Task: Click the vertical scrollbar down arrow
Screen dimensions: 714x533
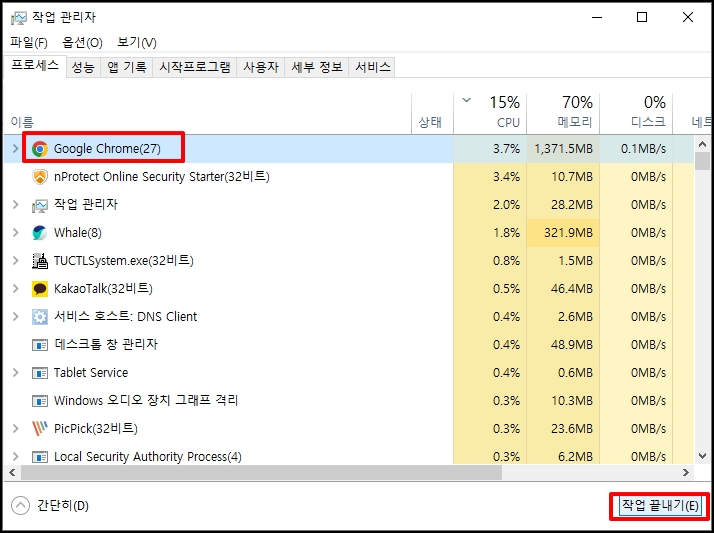Action: (702, 456)
